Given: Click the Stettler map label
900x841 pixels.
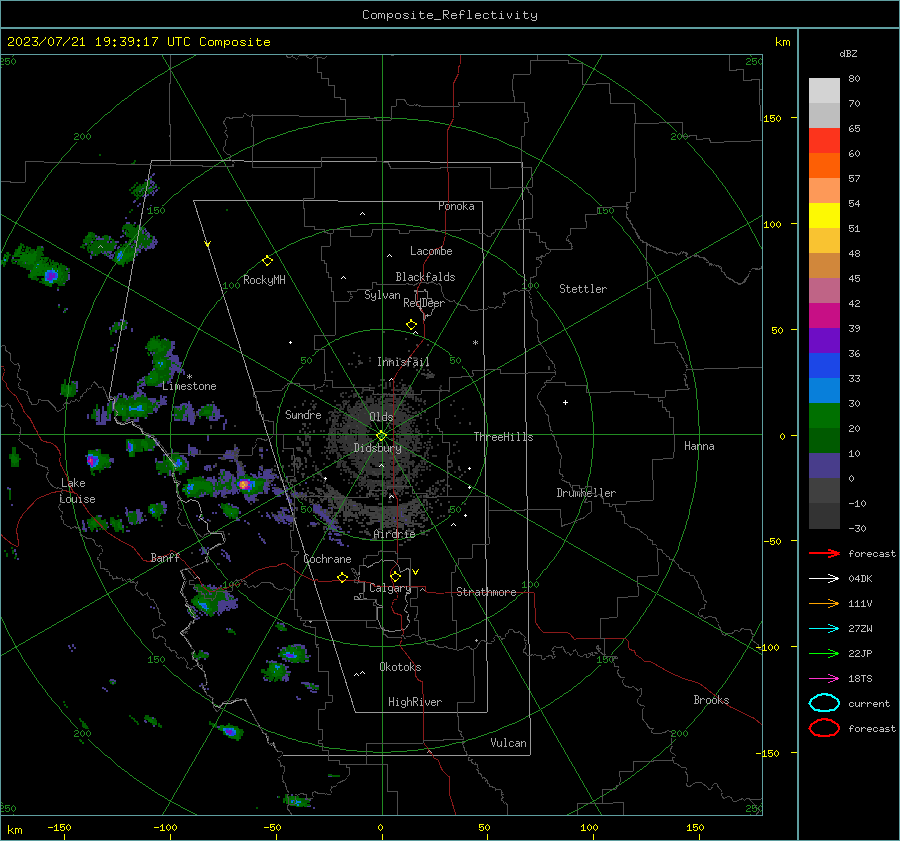Looking at the screenshot, I should (583, 289).
